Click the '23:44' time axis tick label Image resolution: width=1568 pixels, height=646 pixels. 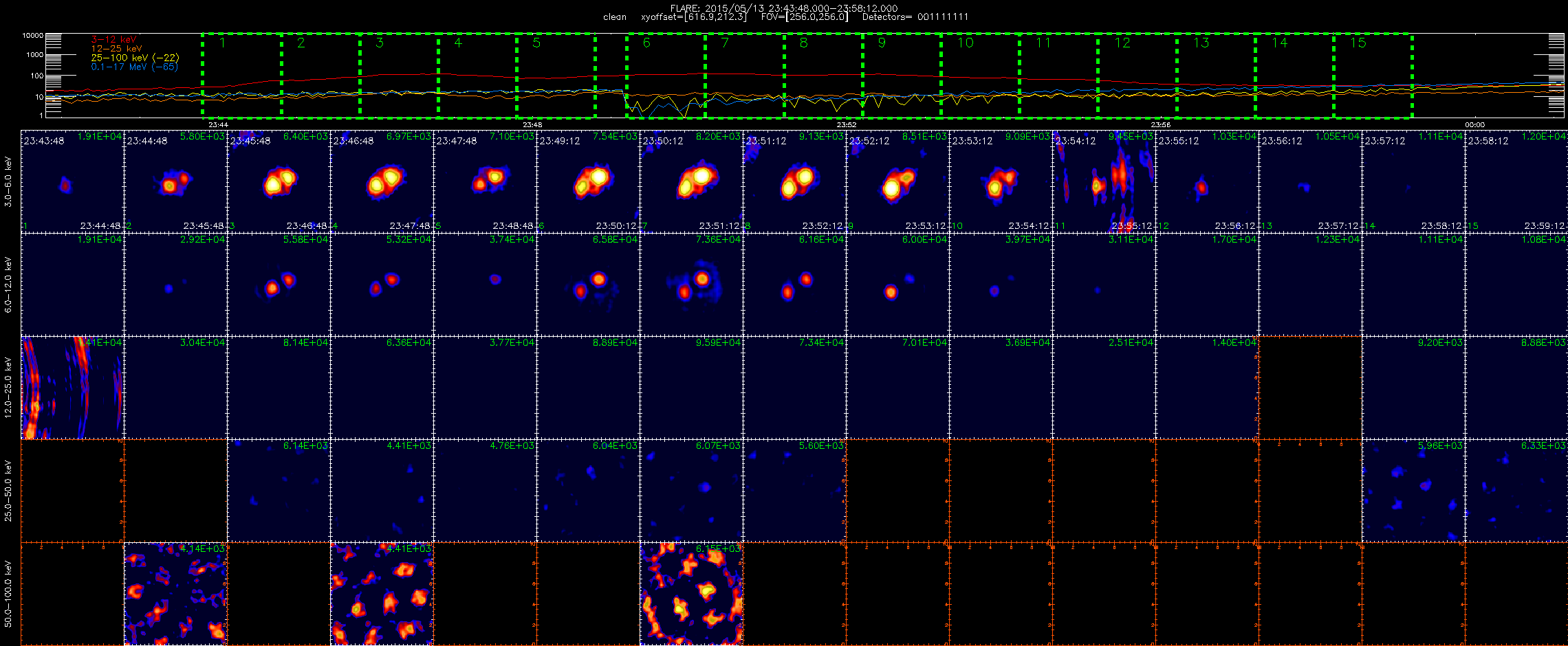pos(218,125)
